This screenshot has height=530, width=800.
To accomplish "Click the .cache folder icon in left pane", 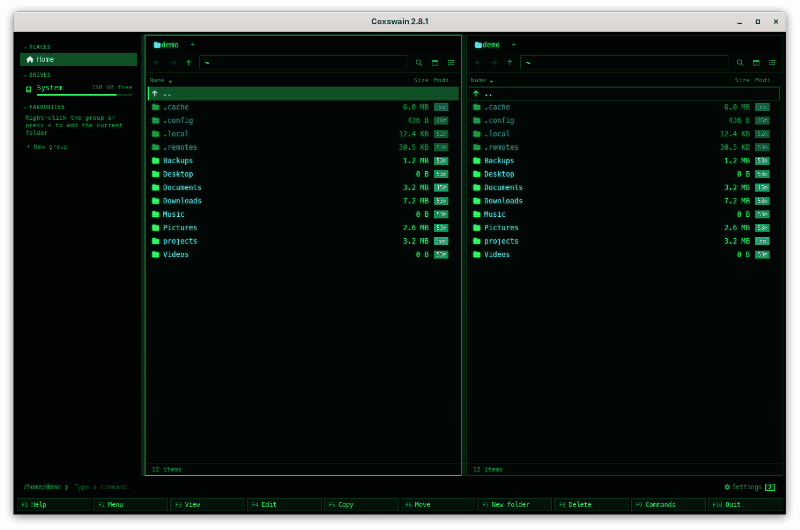I will coord(156,107).
